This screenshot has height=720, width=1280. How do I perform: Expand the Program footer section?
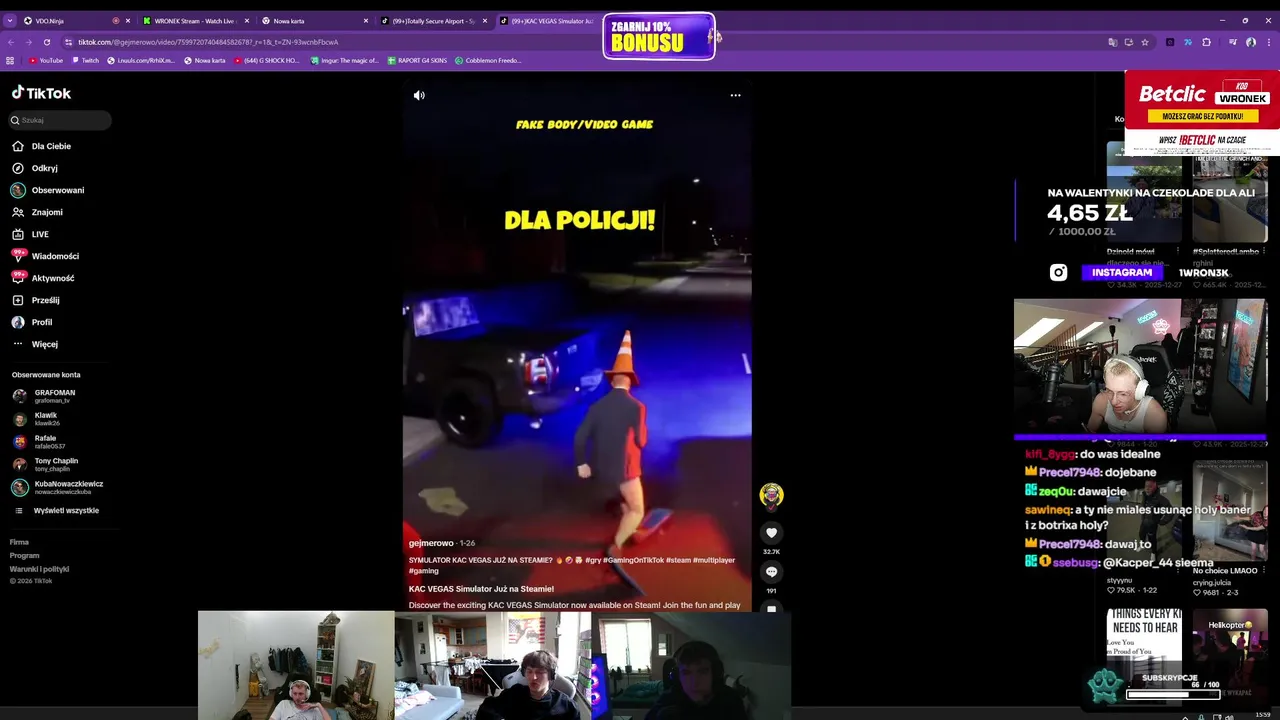(24, 555)
